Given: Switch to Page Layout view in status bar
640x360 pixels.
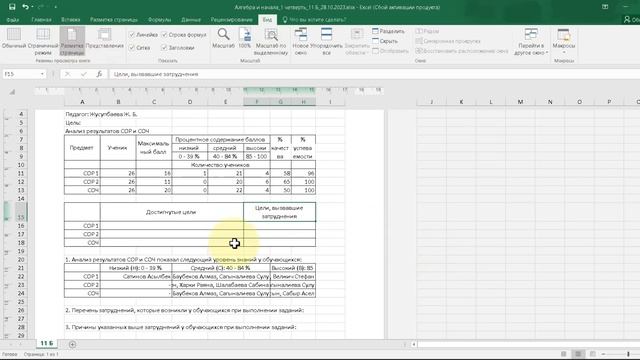Looking at the screenshot, I should coord(578,354).
